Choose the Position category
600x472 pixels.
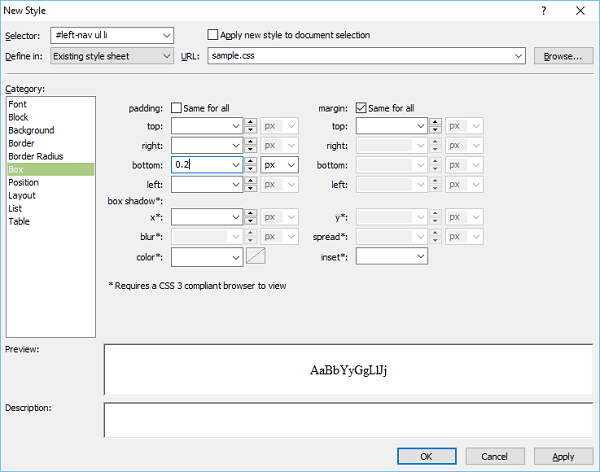24,183
